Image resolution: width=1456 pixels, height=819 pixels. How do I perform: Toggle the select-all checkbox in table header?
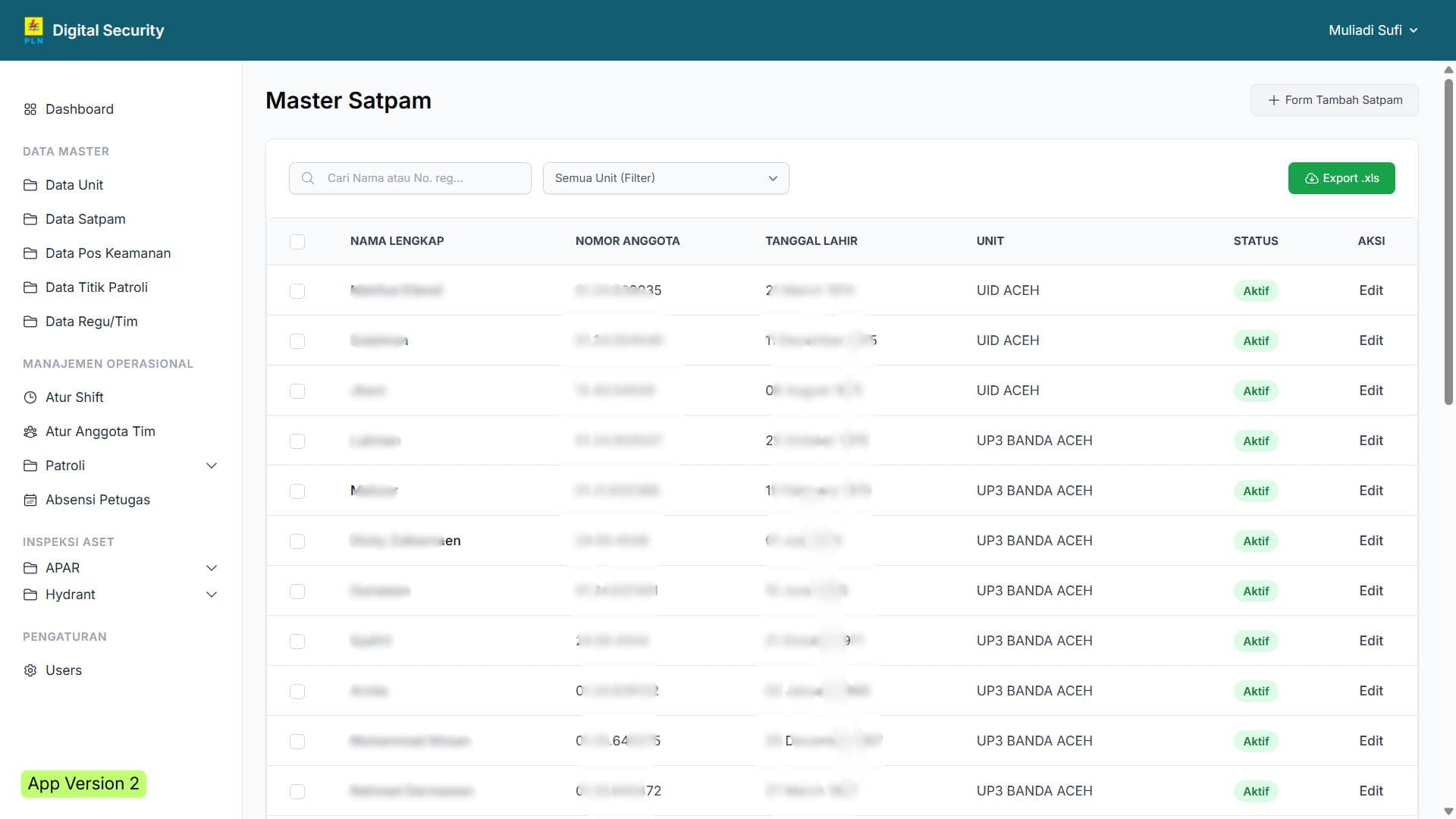click(297, 242)
